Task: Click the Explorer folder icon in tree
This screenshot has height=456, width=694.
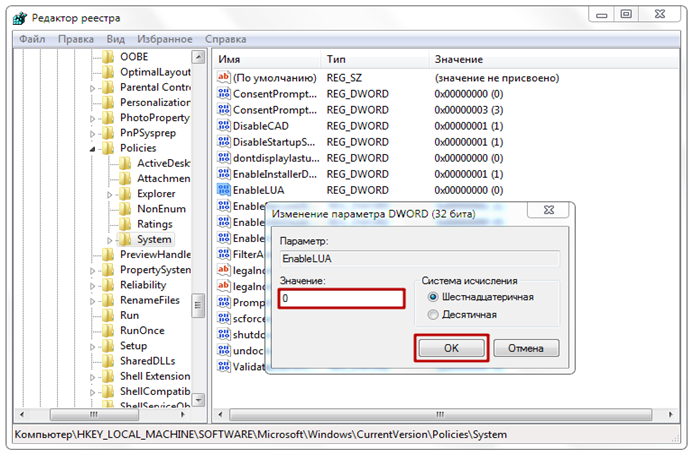Action: click(125, 194)
